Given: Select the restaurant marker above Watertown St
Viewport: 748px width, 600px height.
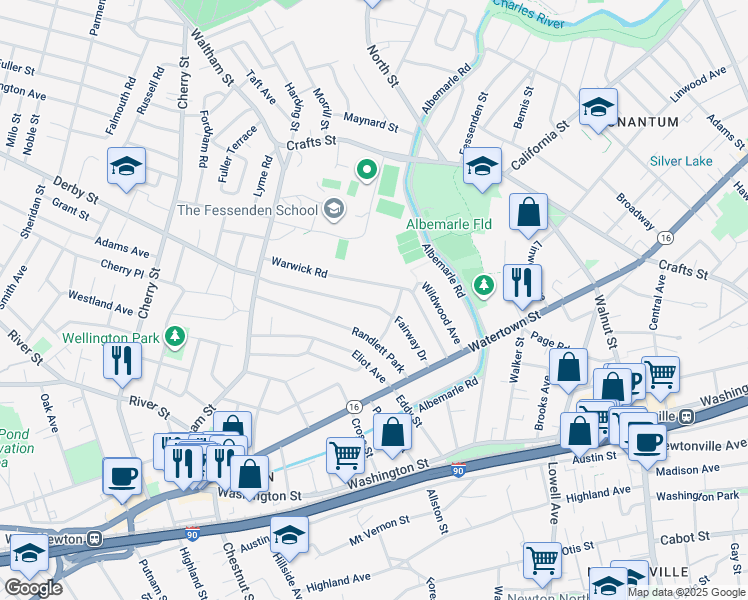Looking at the screenshot, I should (522, 283).
